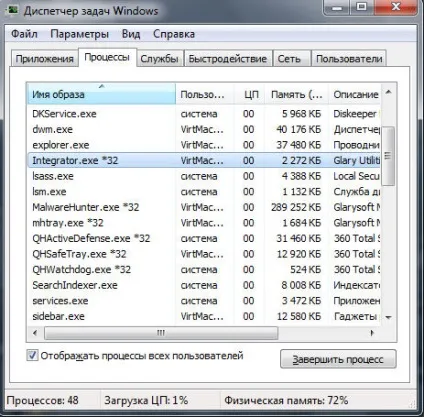This screenshot has width=424, height=417.
Task: Click Физическая память: 72% status entry
Action: [286, 400]
